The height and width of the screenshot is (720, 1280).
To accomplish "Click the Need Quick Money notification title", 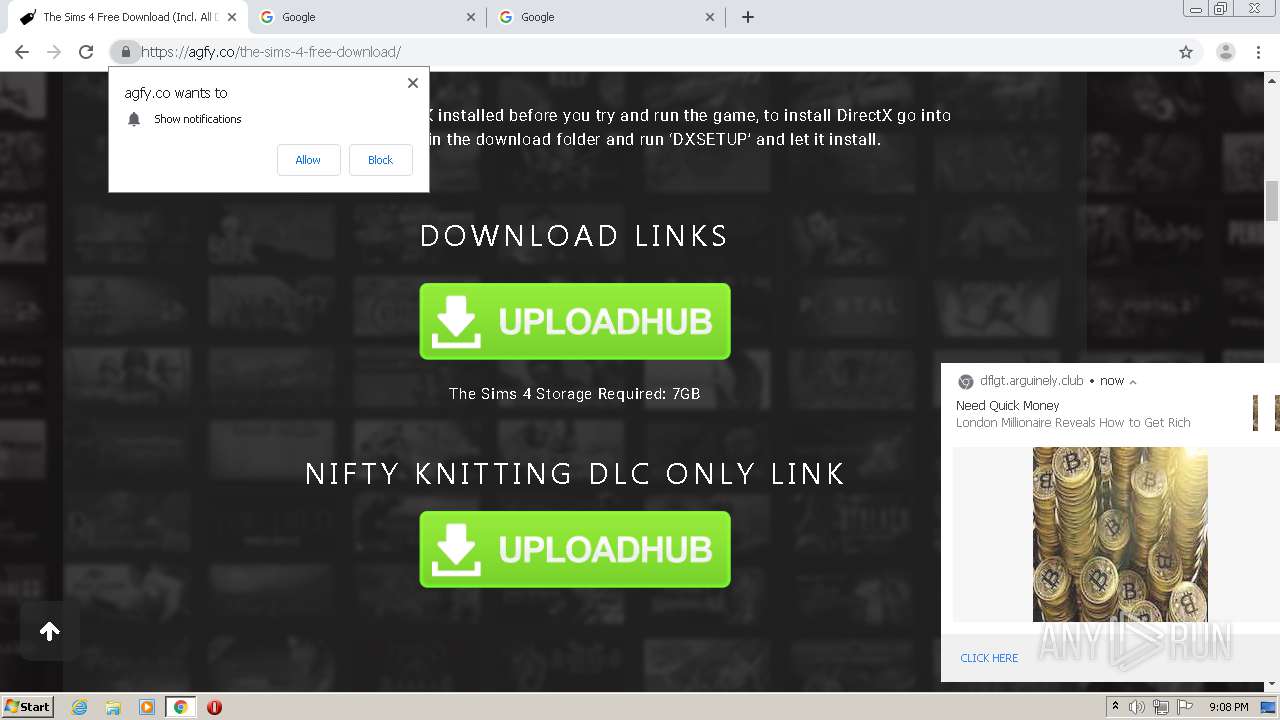I will click(x=1007, y=406).
